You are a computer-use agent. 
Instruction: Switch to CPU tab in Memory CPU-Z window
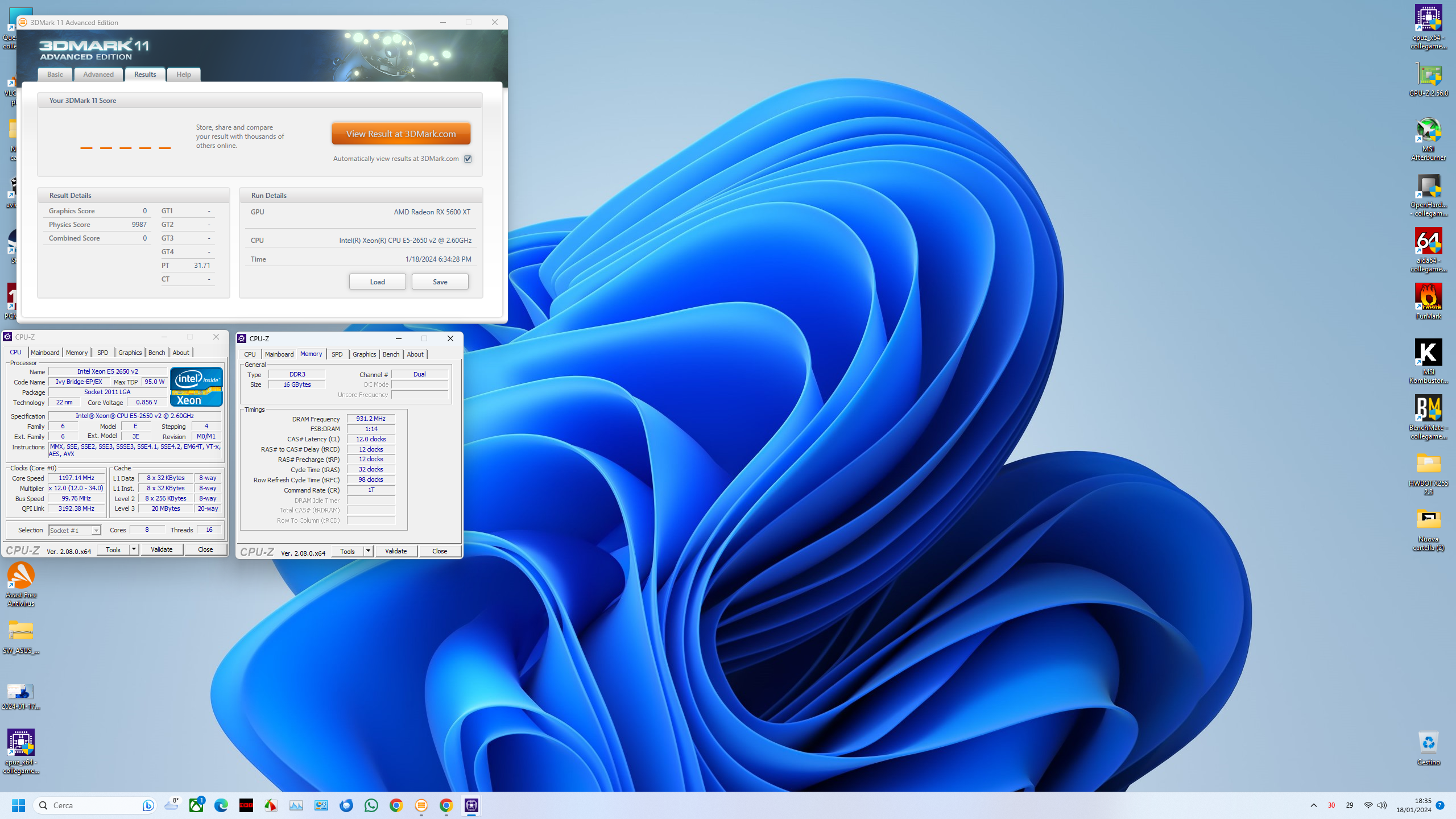[x=250, y=354]
